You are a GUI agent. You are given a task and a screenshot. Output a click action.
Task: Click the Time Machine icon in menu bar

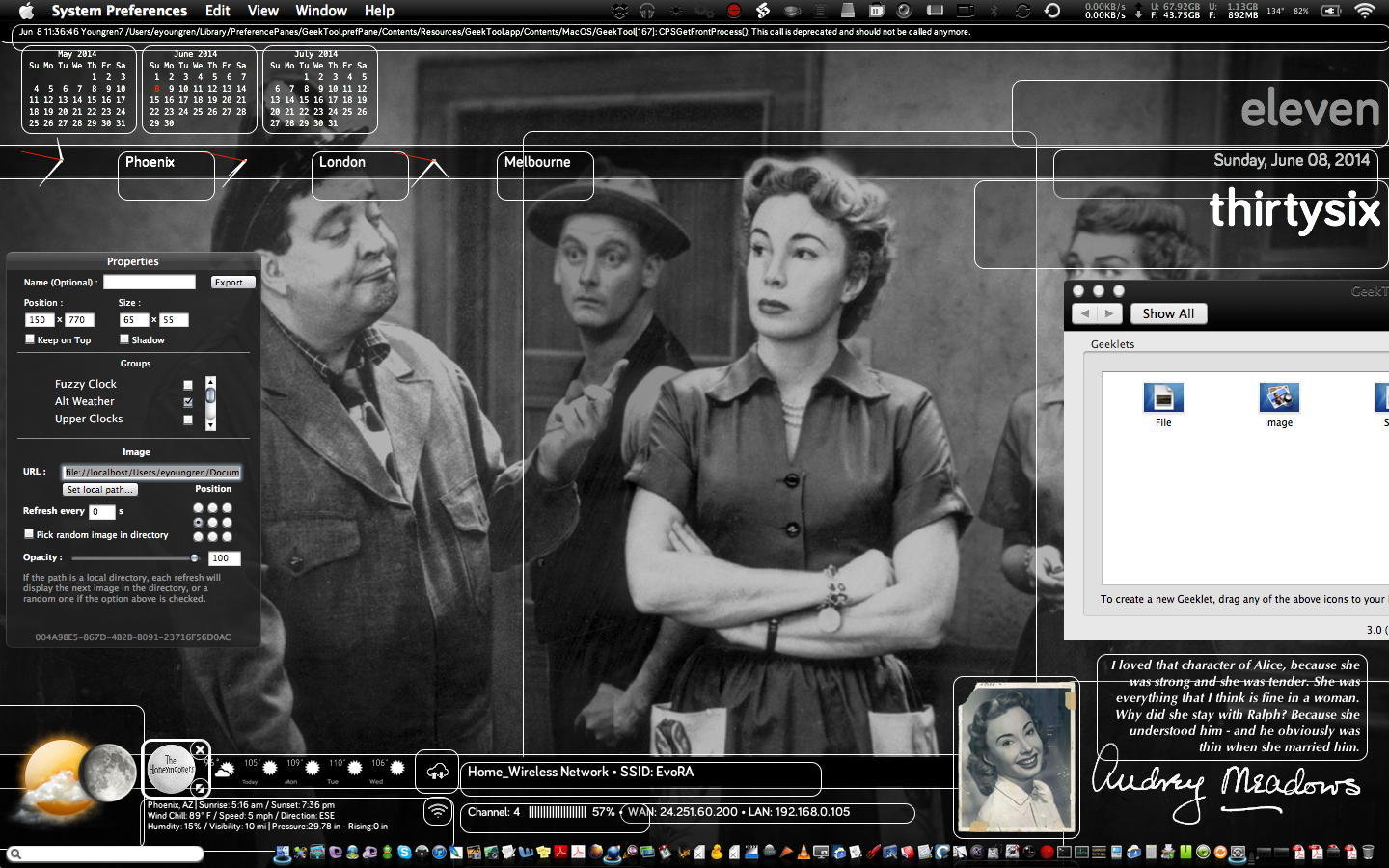point(1051,11)
